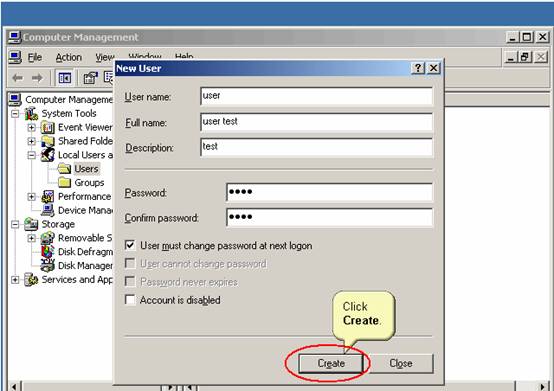Uncheck User must change password at next logon
The image size is (554, 391).
pos(130,245)
